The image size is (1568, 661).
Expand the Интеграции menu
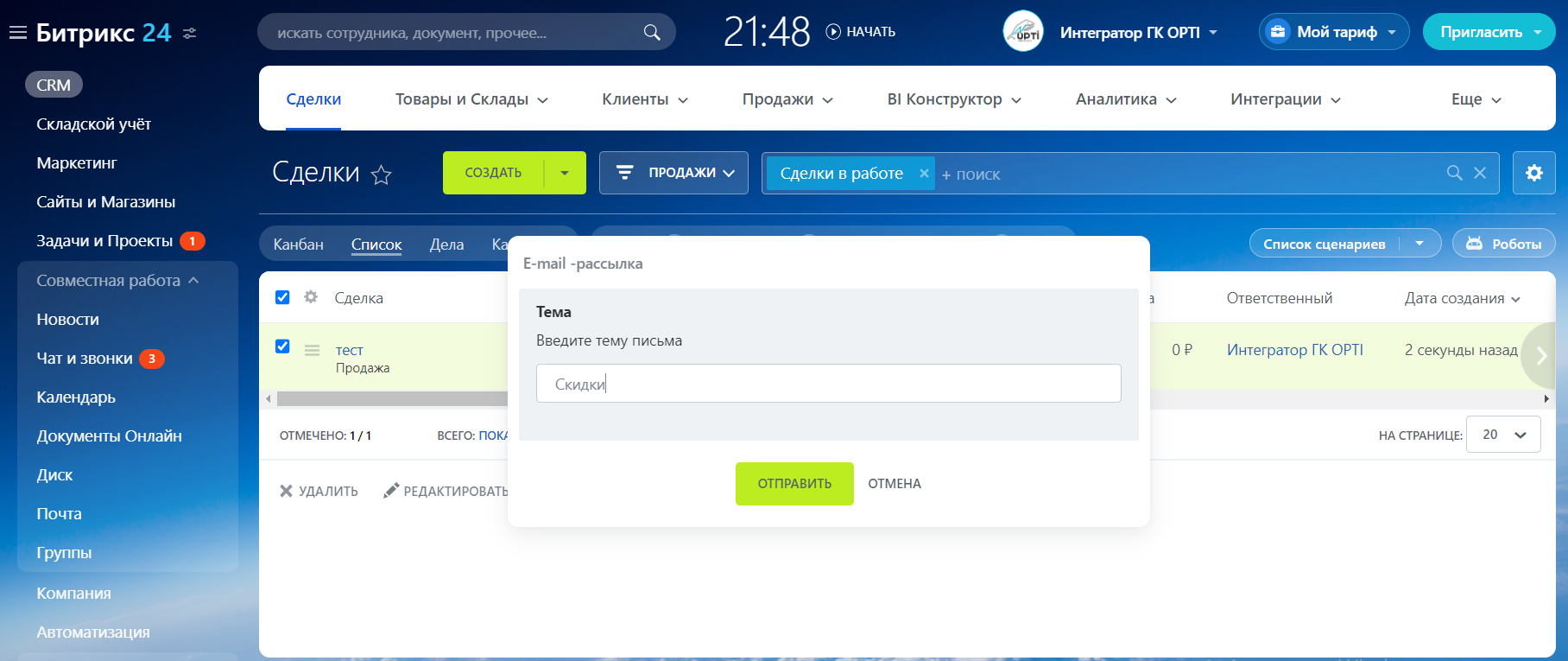[1286, 99]
